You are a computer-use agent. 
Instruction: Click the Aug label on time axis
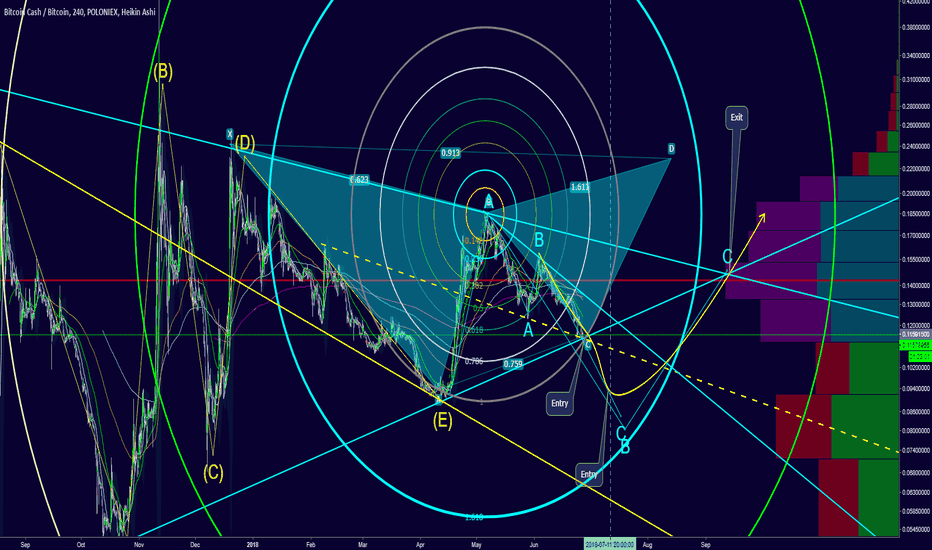pyautogui.click(x=647, y=544)
